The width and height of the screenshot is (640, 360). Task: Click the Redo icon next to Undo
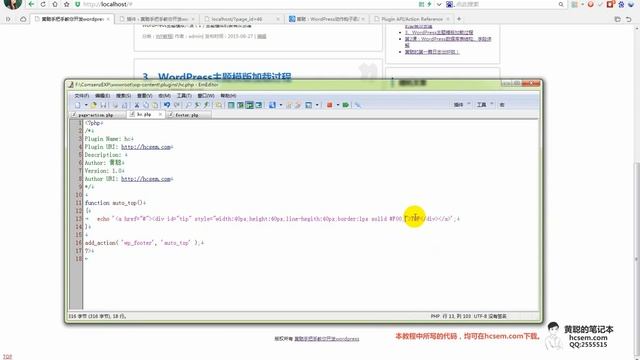[177, 105]
